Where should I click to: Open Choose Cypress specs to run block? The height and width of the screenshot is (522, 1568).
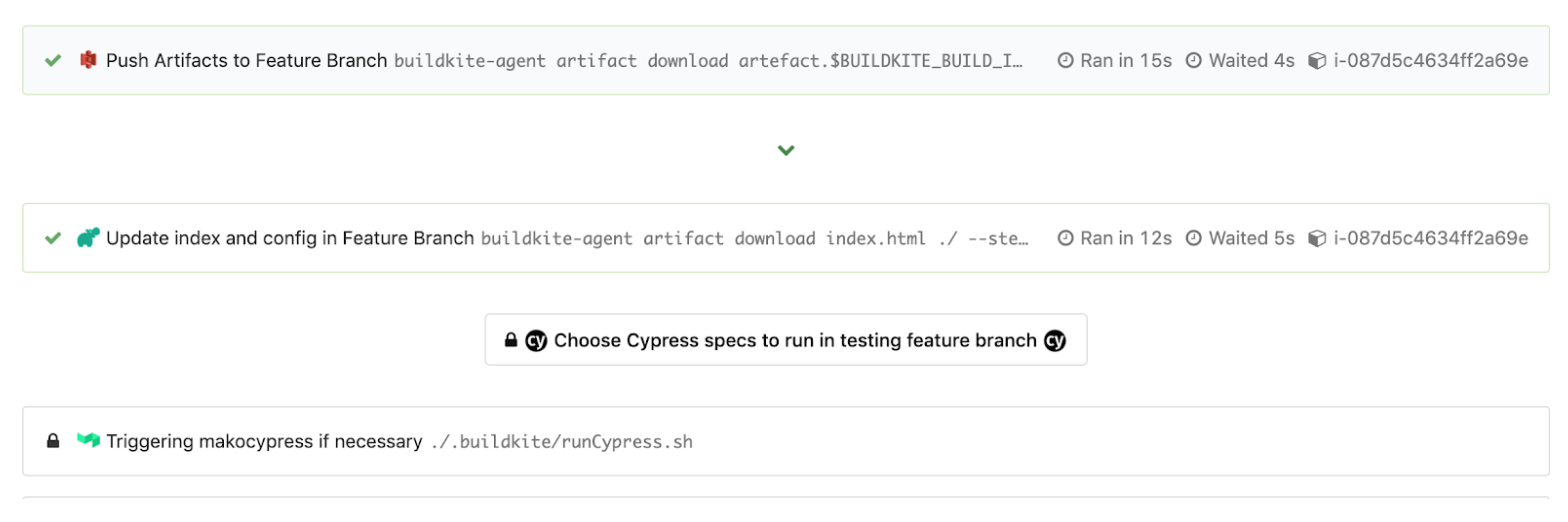pyautogui.click(x=795, y=340)
